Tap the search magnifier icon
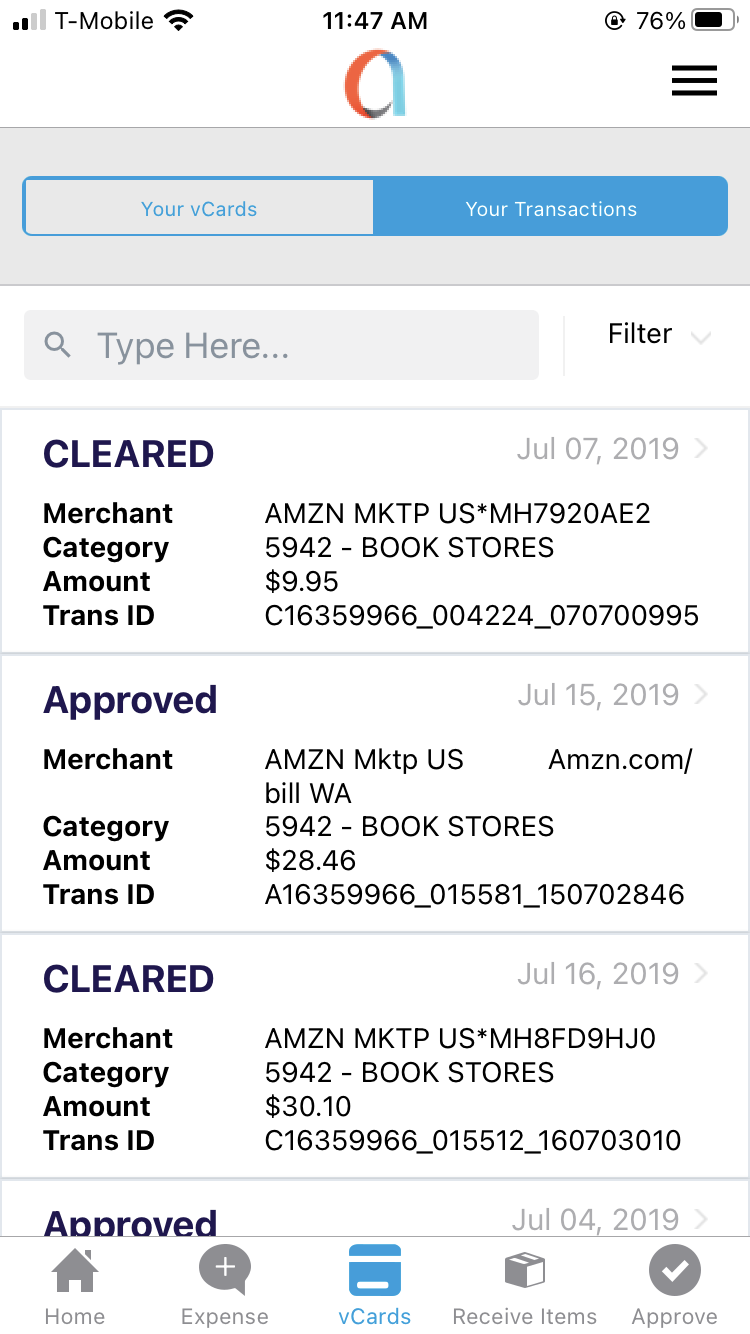The image size is (750, 1334). [x=59, y=346]
